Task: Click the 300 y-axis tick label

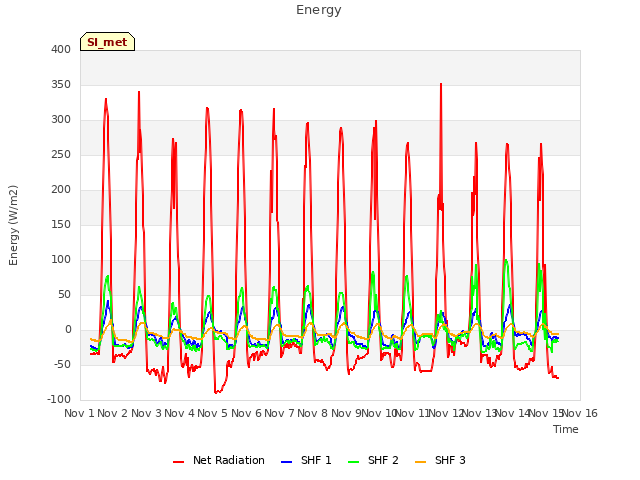Action: 61,120
